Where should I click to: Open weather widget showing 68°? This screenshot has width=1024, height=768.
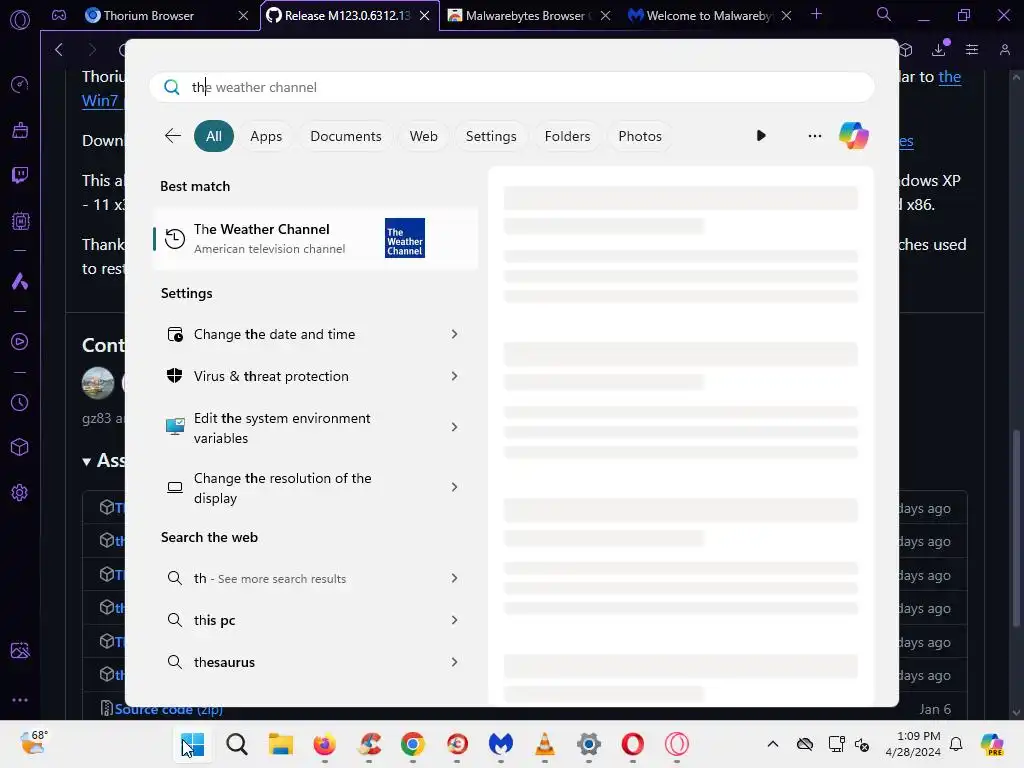coord(34,743)
